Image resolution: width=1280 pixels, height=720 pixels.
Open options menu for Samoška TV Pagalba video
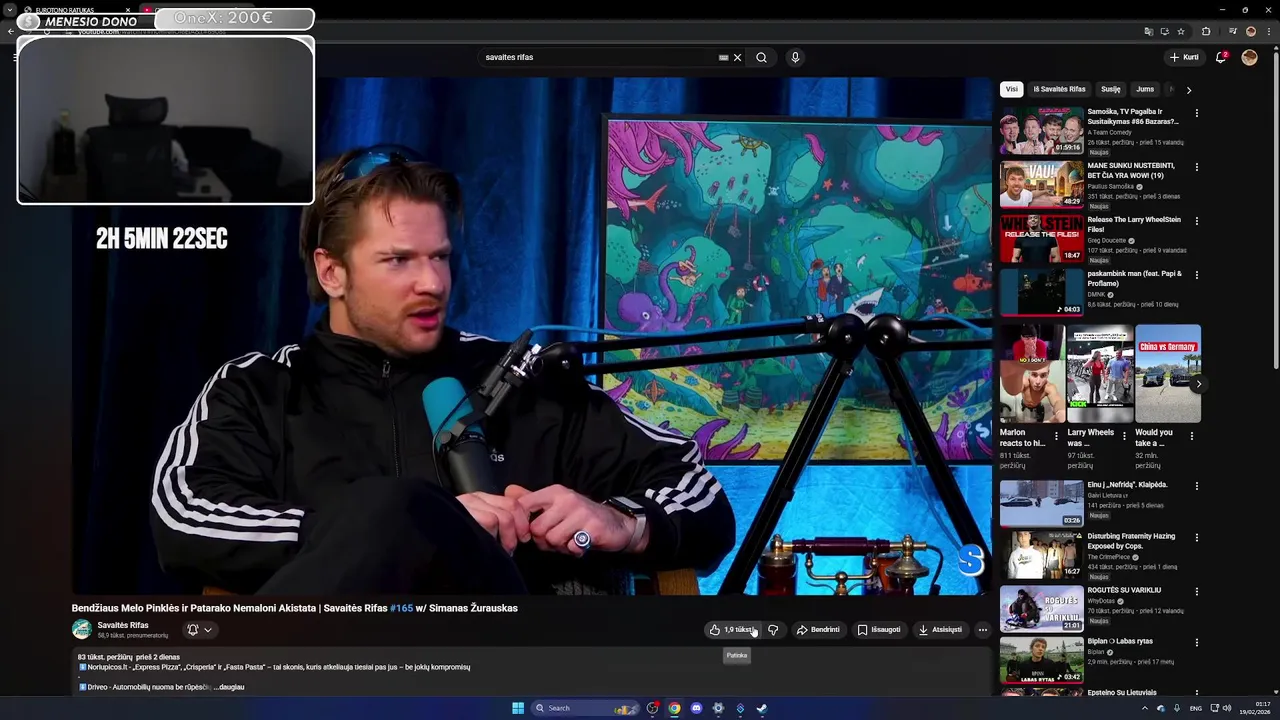point(1196,113)
